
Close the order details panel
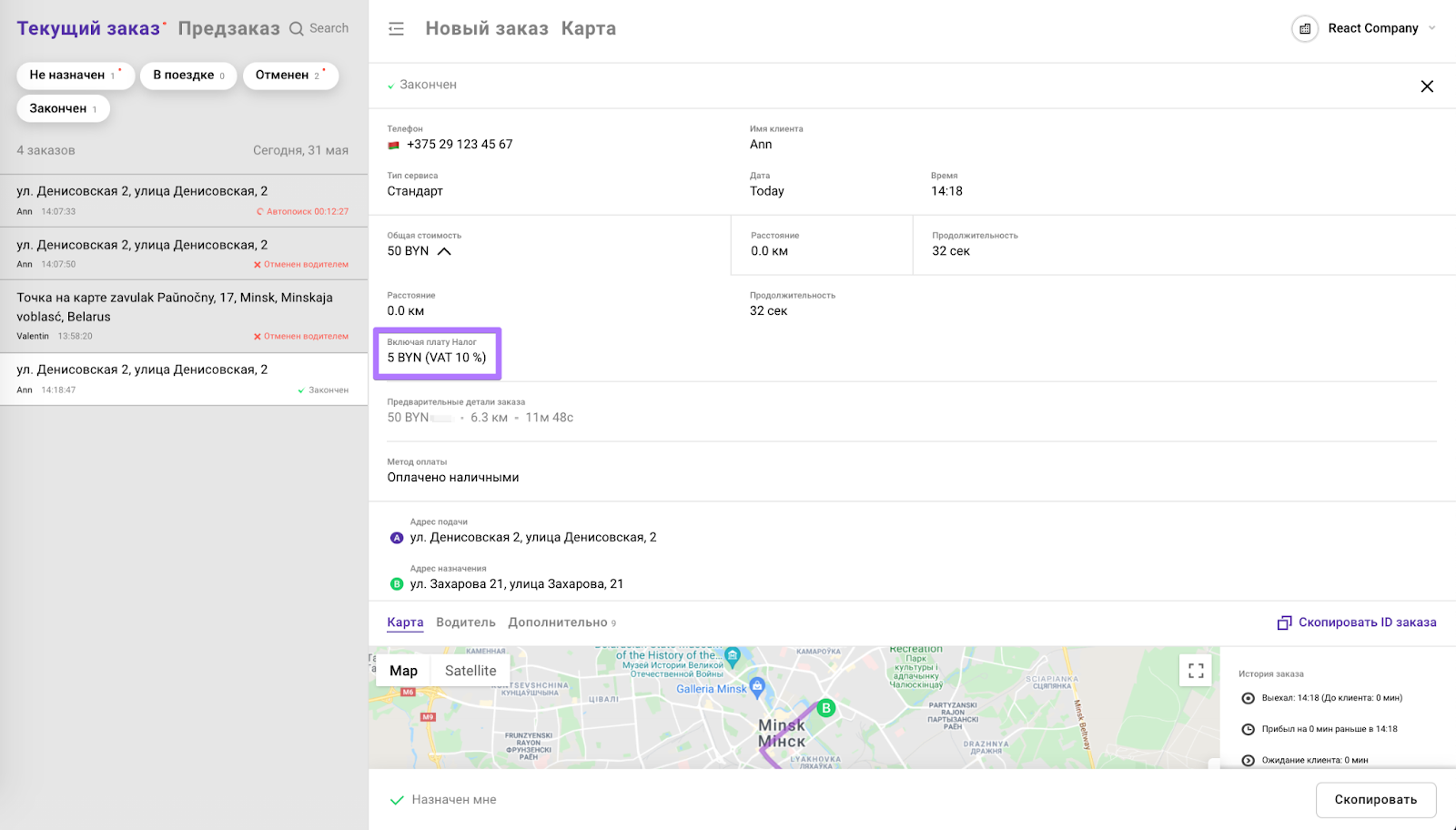[x=1426, y=86]
